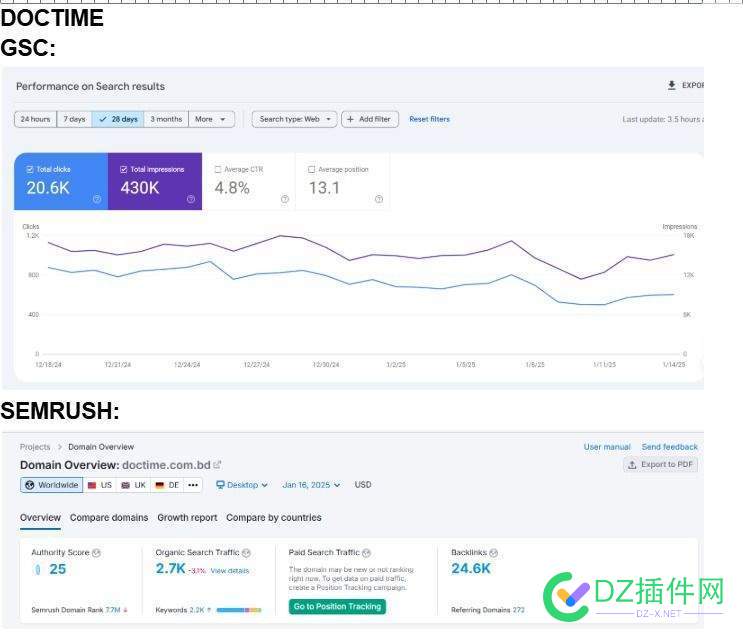
Task: Click the Reset filters link
Action: pyautogui.click(x=429, y=119)
